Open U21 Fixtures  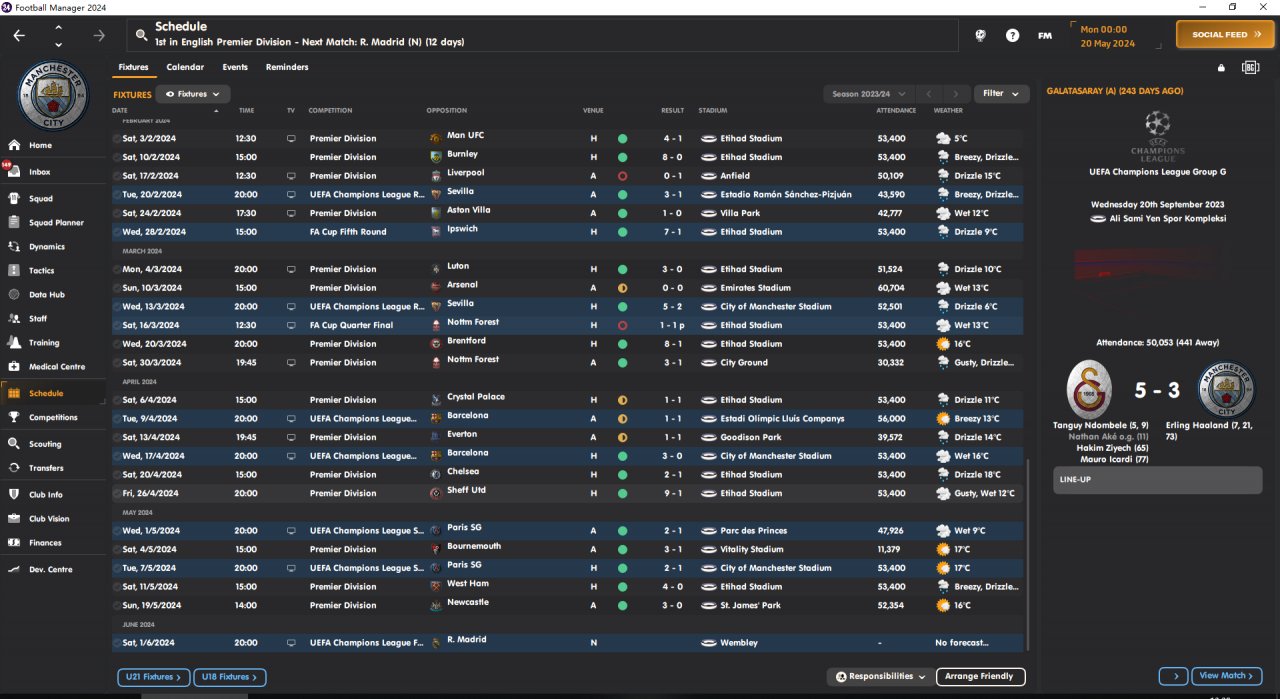click(153, 677)
